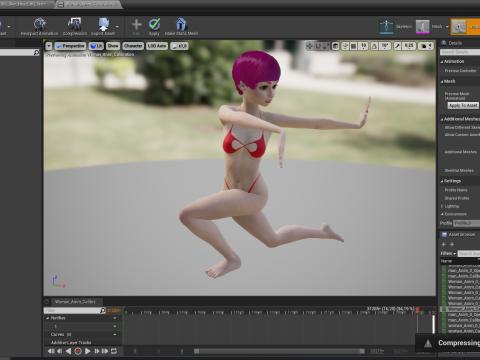Collapse the Notifies track
Screen dimensions: 480x360
[48, 318]
